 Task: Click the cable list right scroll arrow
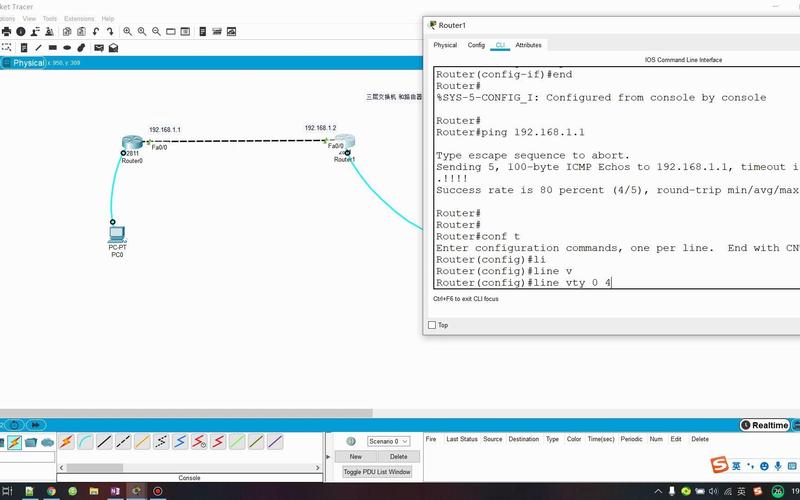pyautogui.click(x=317, y=468)
